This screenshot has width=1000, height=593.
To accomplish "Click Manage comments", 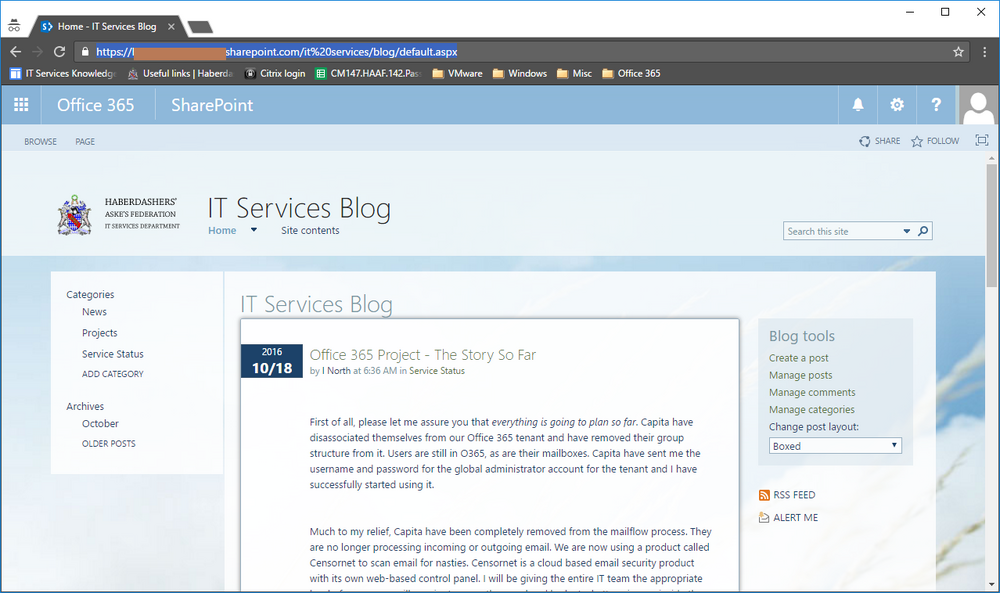I will [x=812, y=392].
